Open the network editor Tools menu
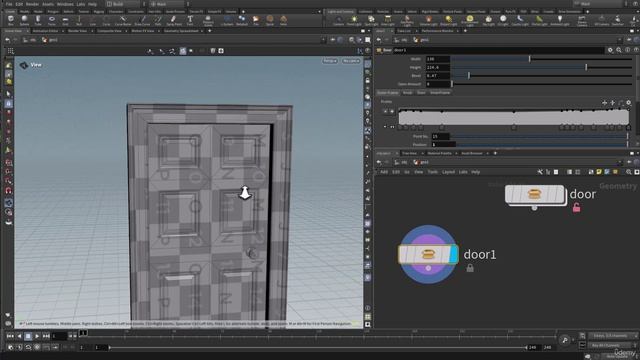This screenshot has height=360, width=640. point(432,172)
